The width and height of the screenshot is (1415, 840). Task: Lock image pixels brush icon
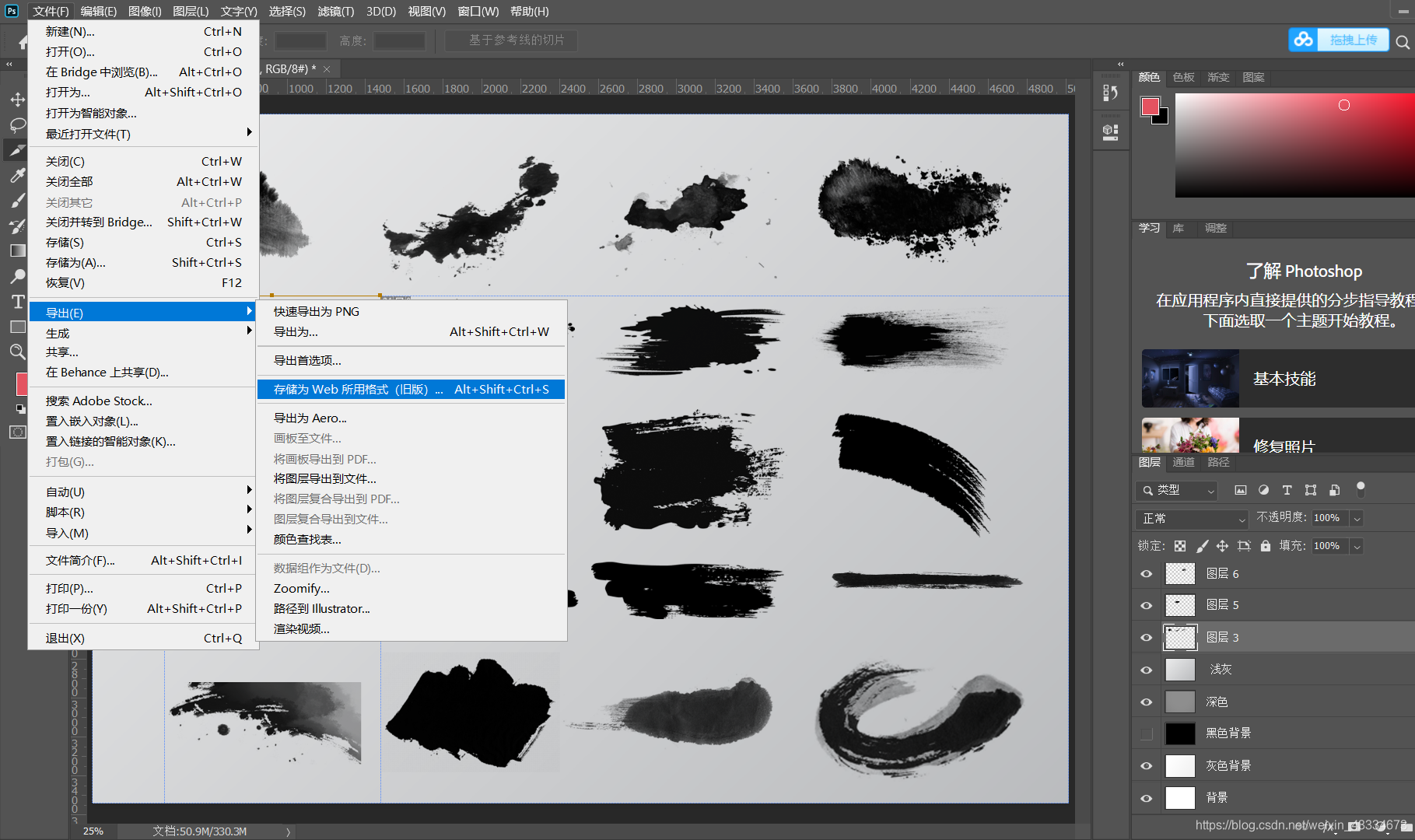(1202, 546)
